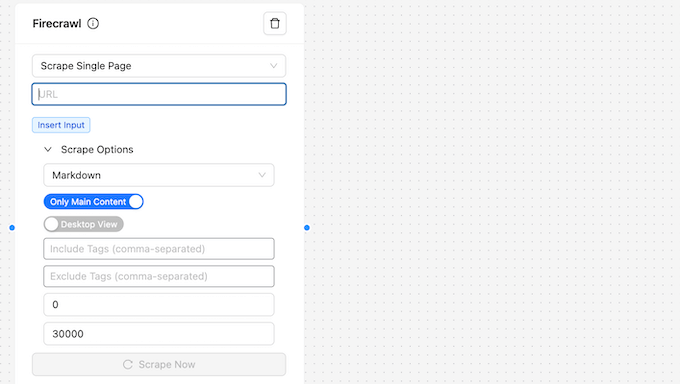The image size is (680, 384).
Task: Click the right blue connector handle
Action: click(x=307, y=228)
